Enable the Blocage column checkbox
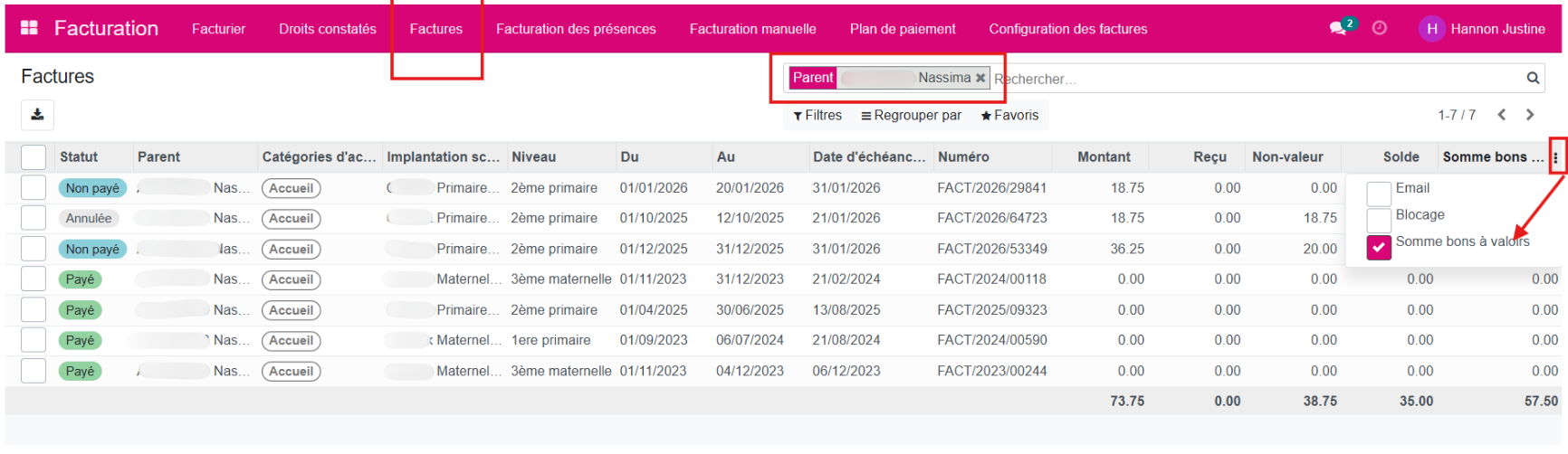 tap(1378, 220)
